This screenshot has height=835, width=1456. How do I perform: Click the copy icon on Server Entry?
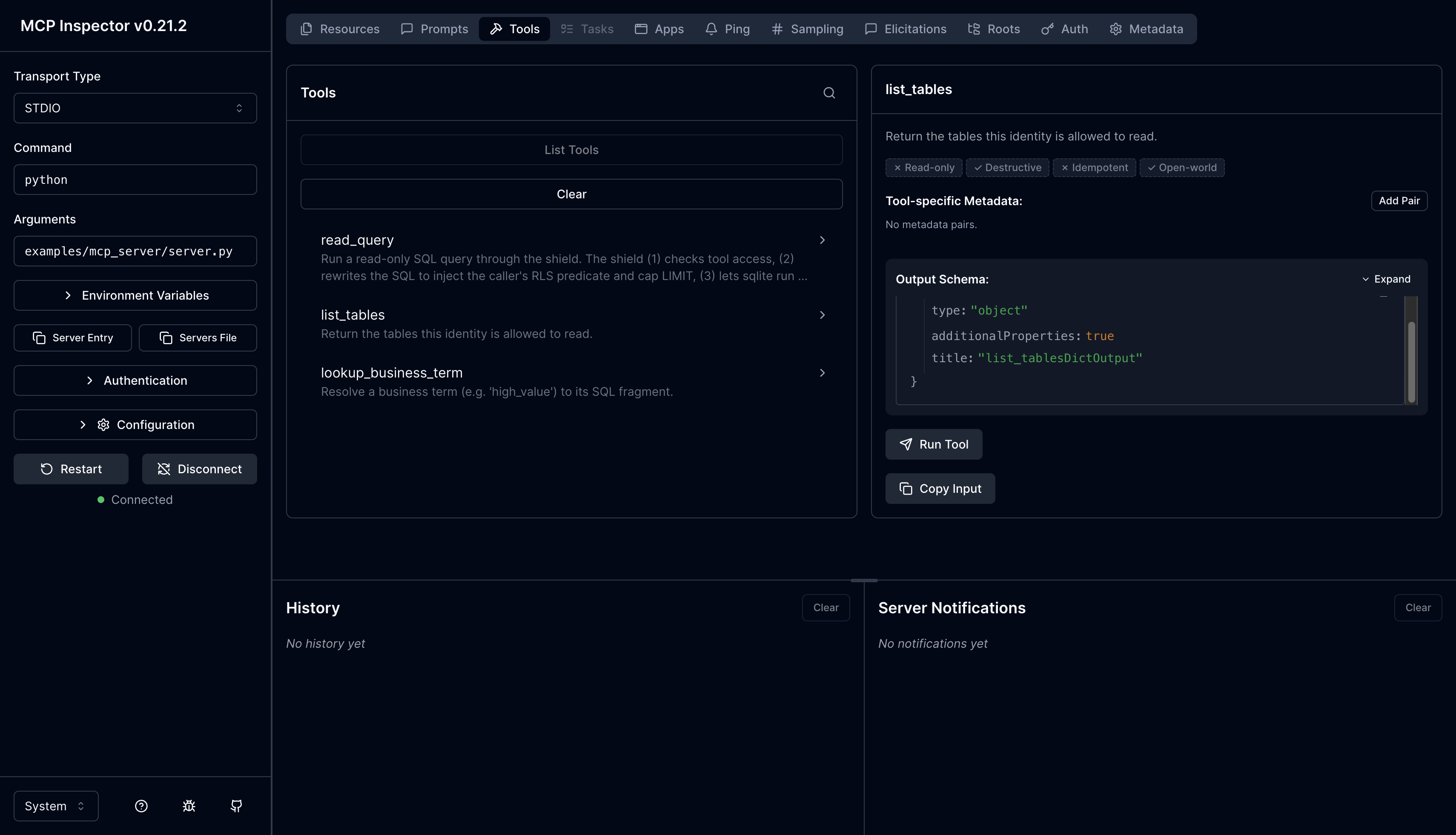coord(39,338)
